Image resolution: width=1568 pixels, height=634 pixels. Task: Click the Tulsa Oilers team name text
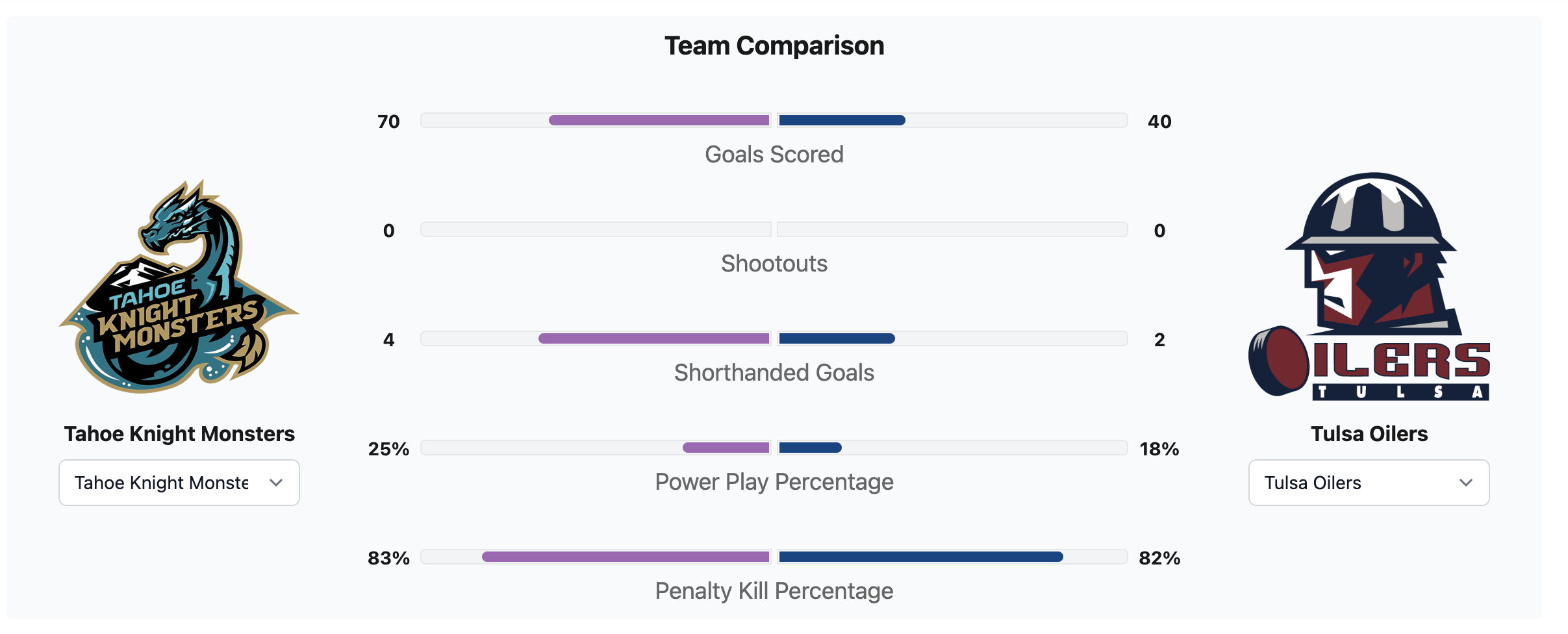coord(1369,434)
